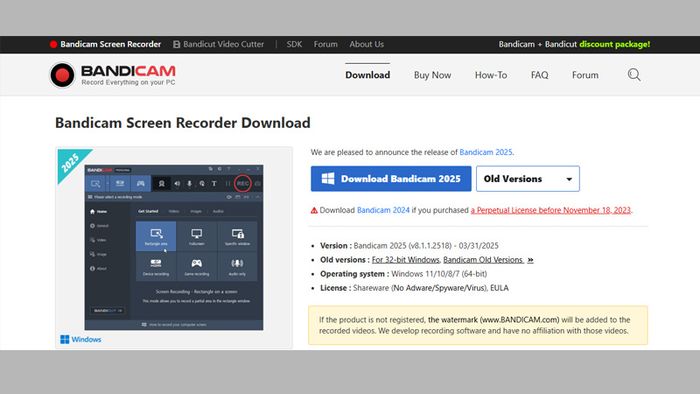Select Fullscreen mode tile in preview screenshot

196,236
